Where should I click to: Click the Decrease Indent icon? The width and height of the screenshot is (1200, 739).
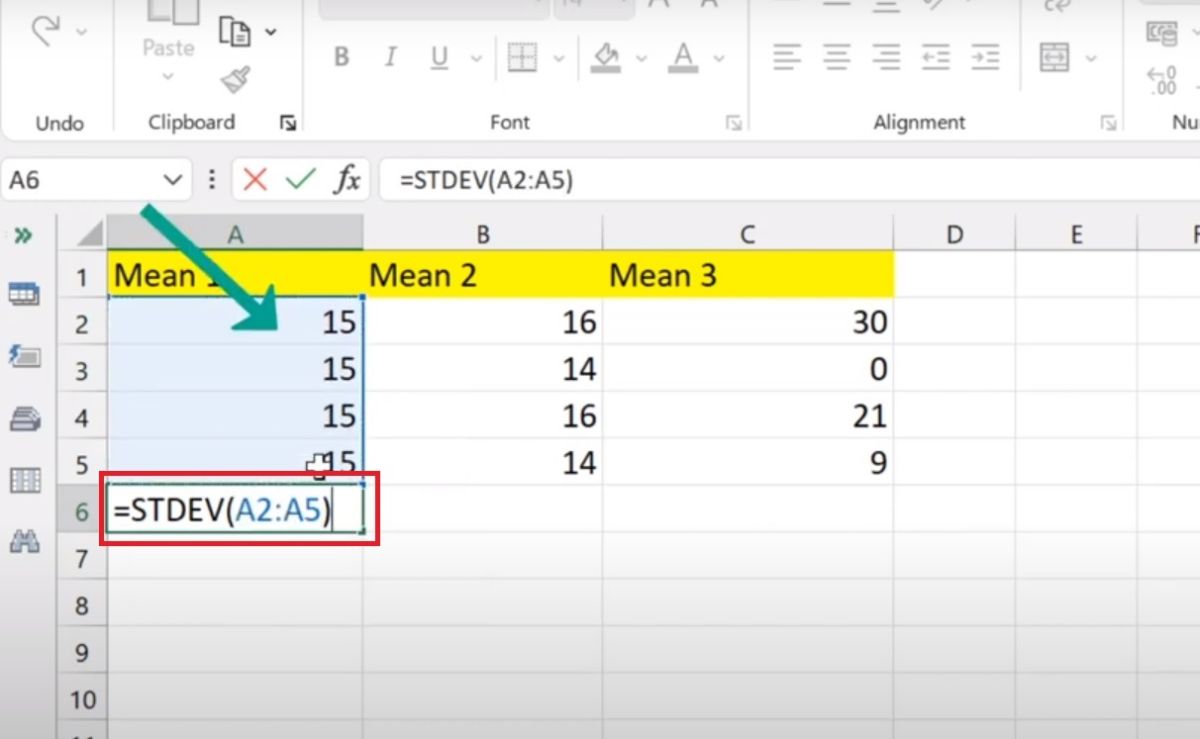936,57
